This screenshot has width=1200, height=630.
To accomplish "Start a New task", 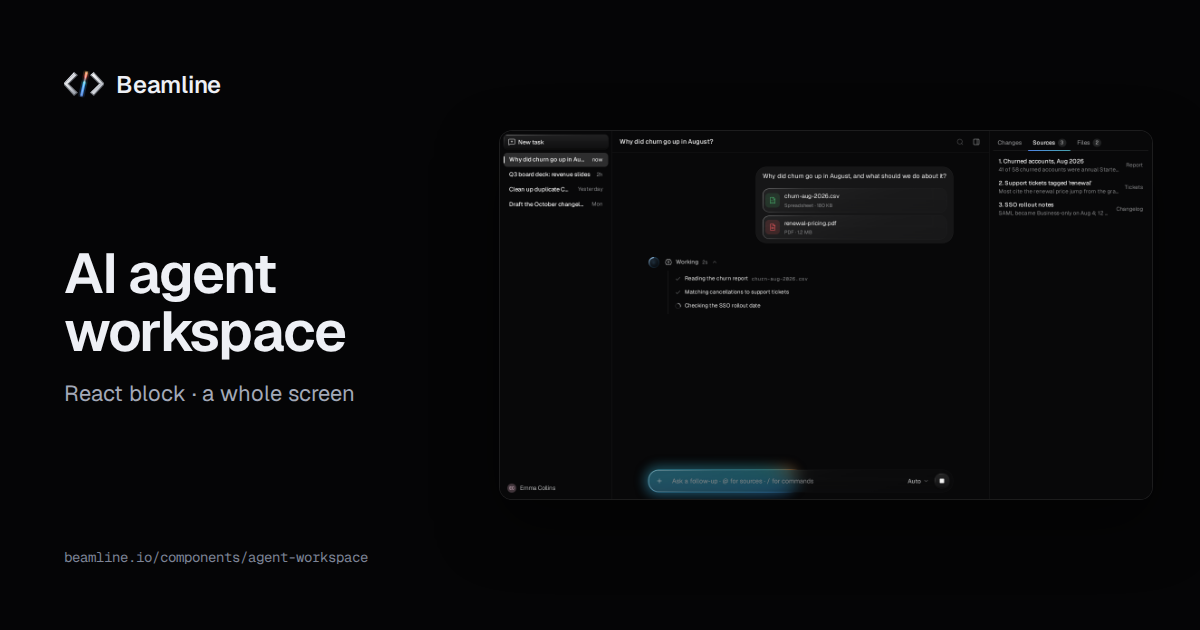I will (556, 142).
